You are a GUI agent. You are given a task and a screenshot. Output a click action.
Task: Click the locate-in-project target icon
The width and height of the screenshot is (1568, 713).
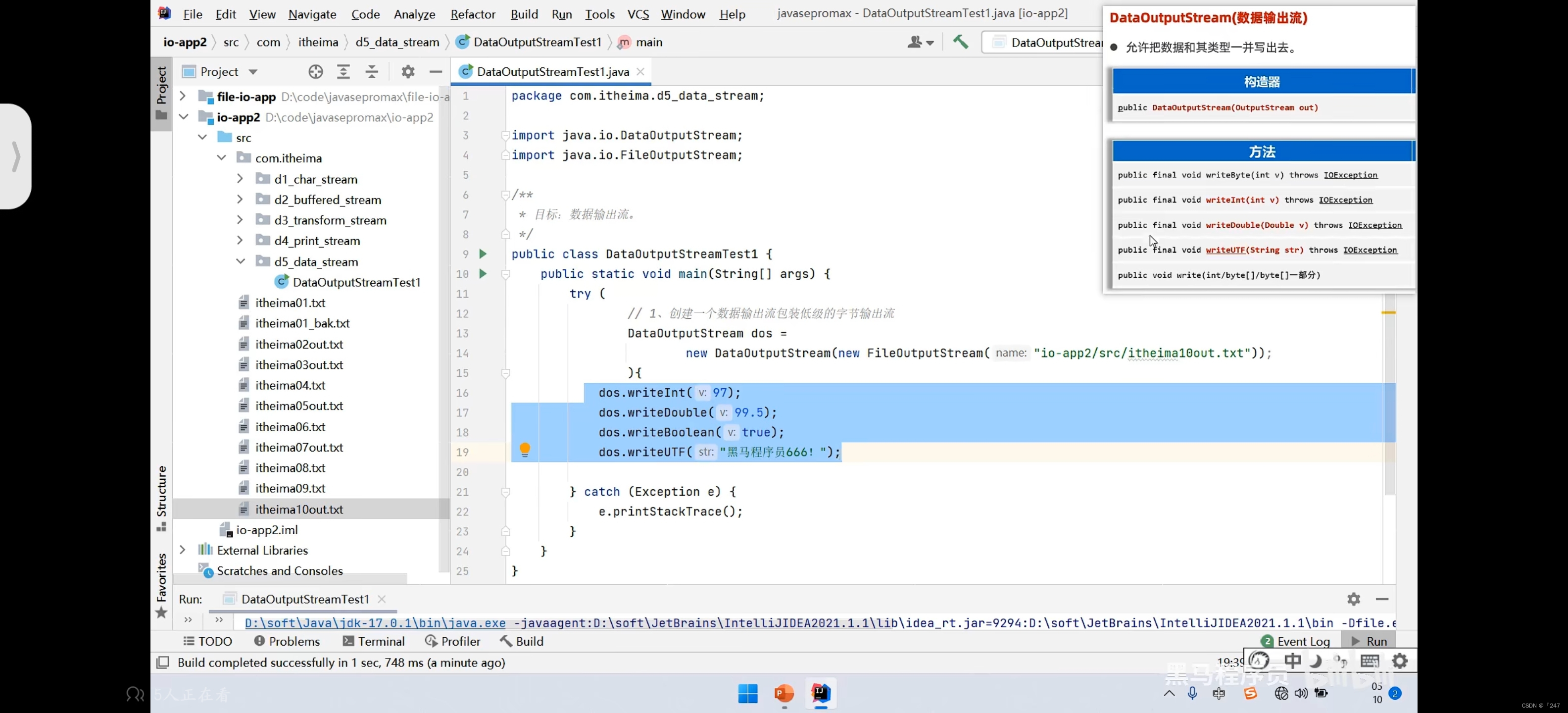point(315,72)
